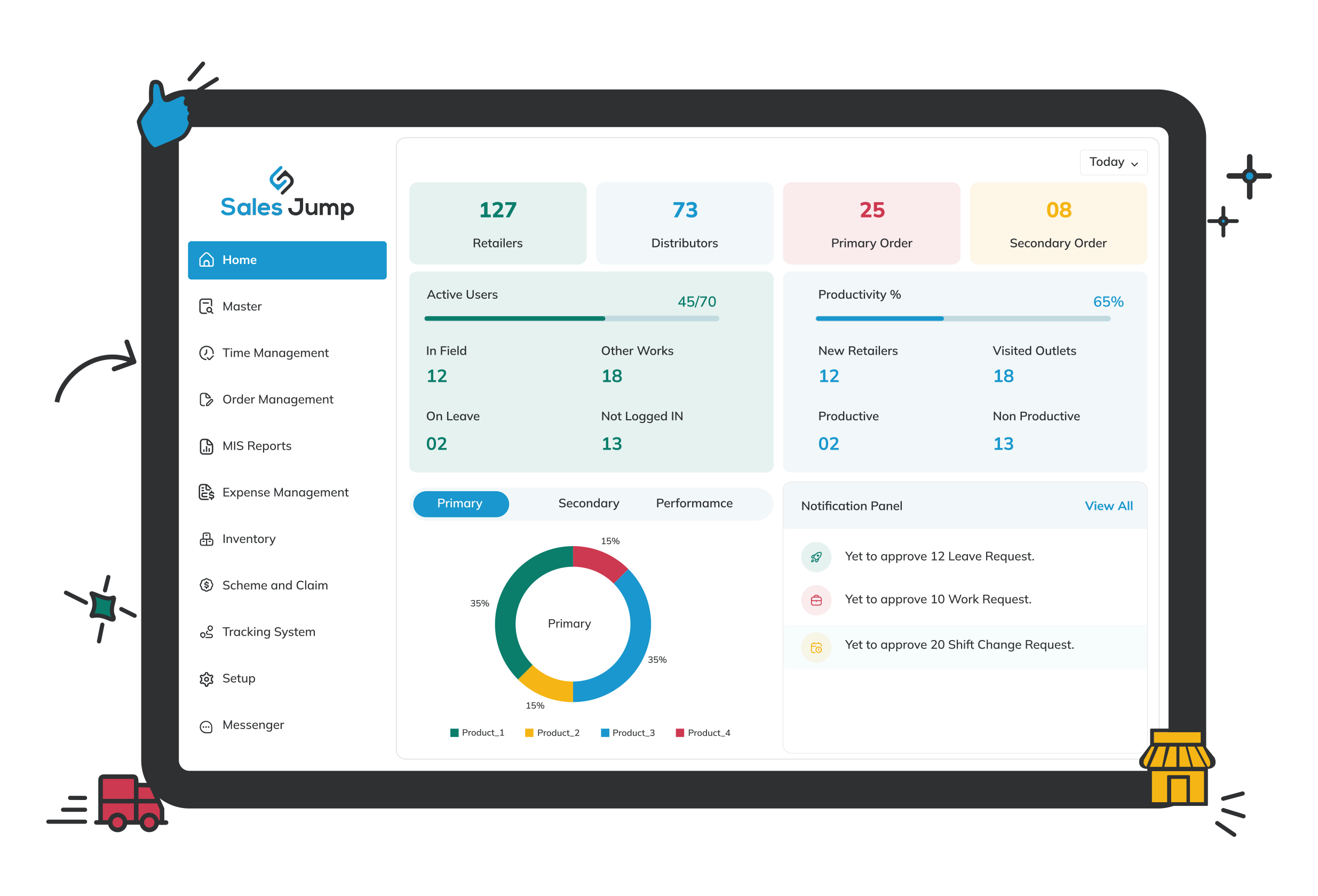Click the Active Users progress bar

(x=571, y=318)
